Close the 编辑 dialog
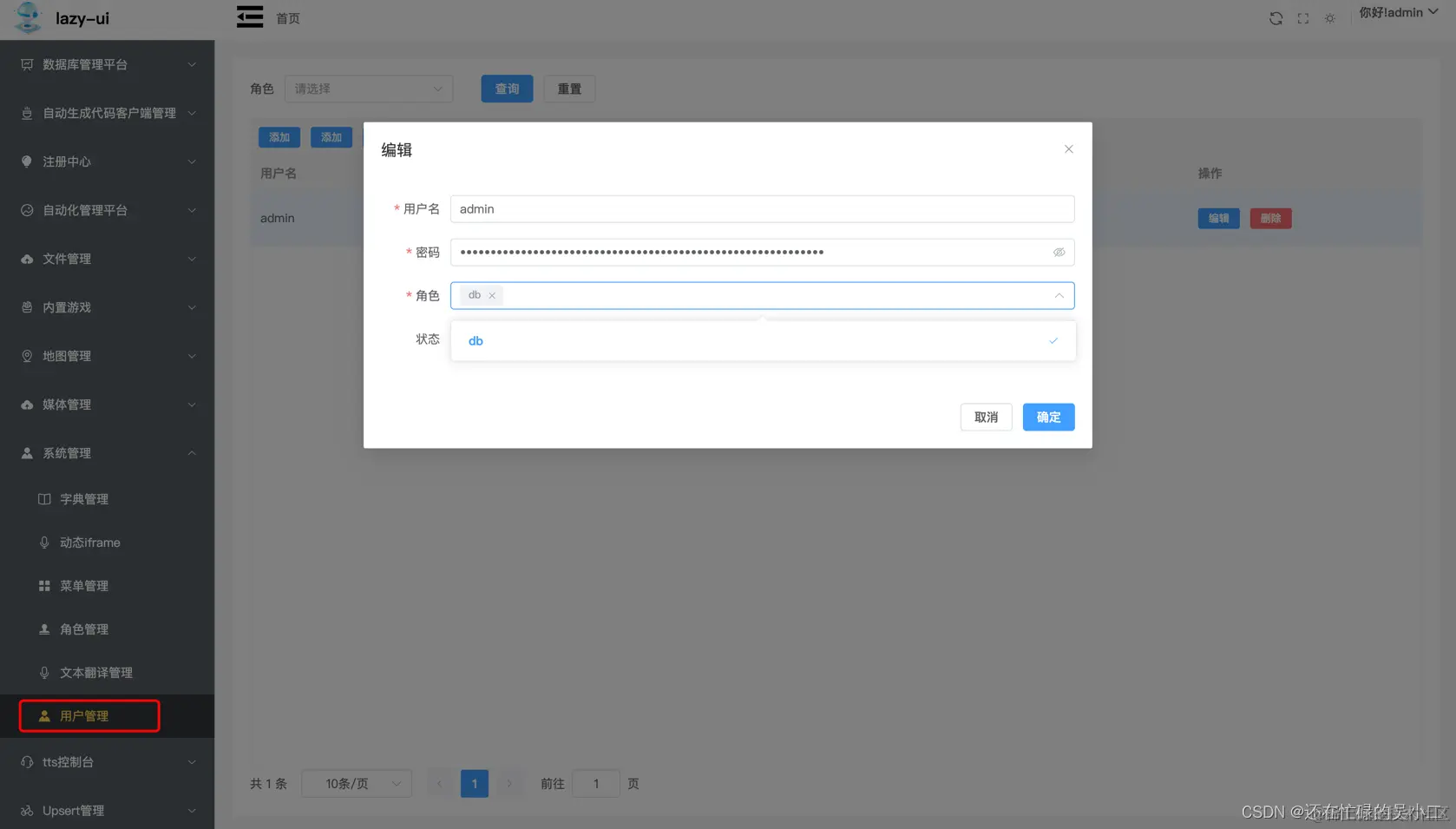The height and width of the screenshot is (829, 1456). click(x=1069, y=149)
